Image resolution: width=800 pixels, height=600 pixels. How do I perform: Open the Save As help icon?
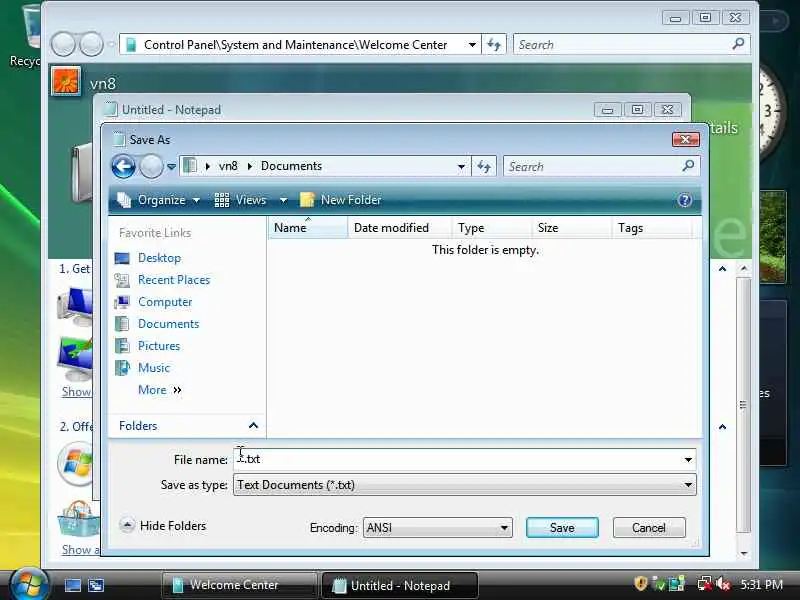(685, 200)
